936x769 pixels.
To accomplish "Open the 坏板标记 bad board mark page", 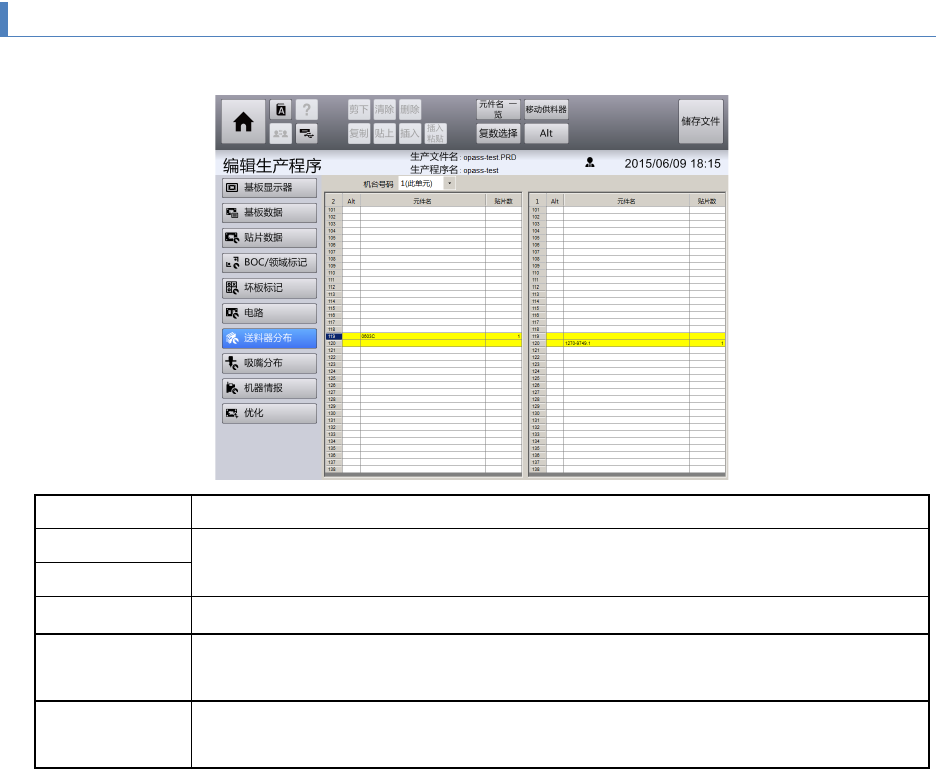I will pyautogui.click(x=269, y=288).
